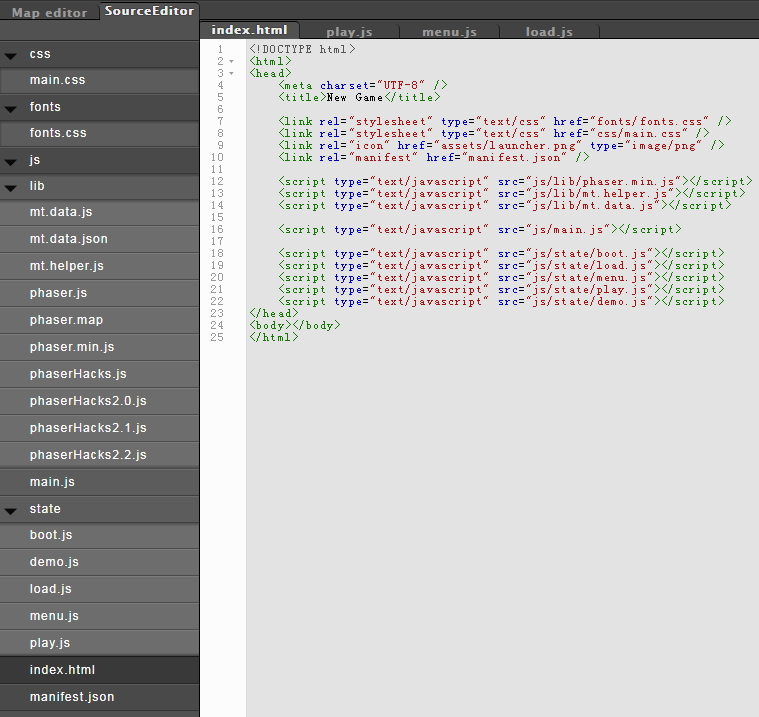The image size is (759, 717).
Task: Click the "UTF-8" charset value
Action: (x=401, y=86)
